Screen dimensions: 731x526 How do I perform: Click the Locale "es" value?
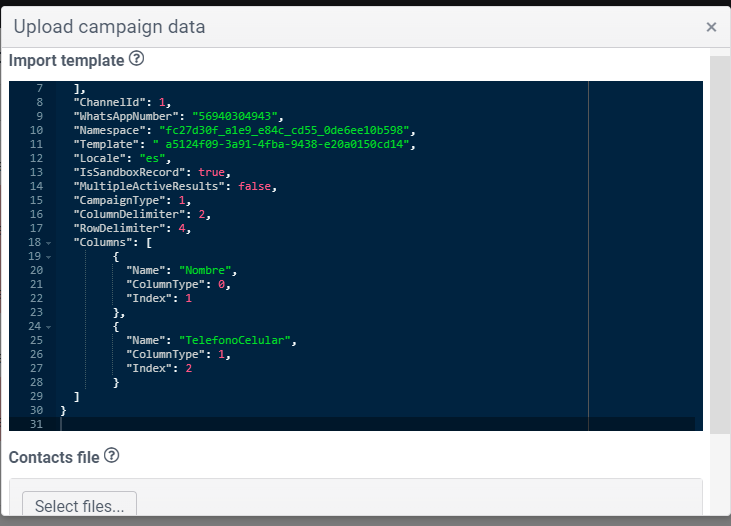click(x=152, y=158)
